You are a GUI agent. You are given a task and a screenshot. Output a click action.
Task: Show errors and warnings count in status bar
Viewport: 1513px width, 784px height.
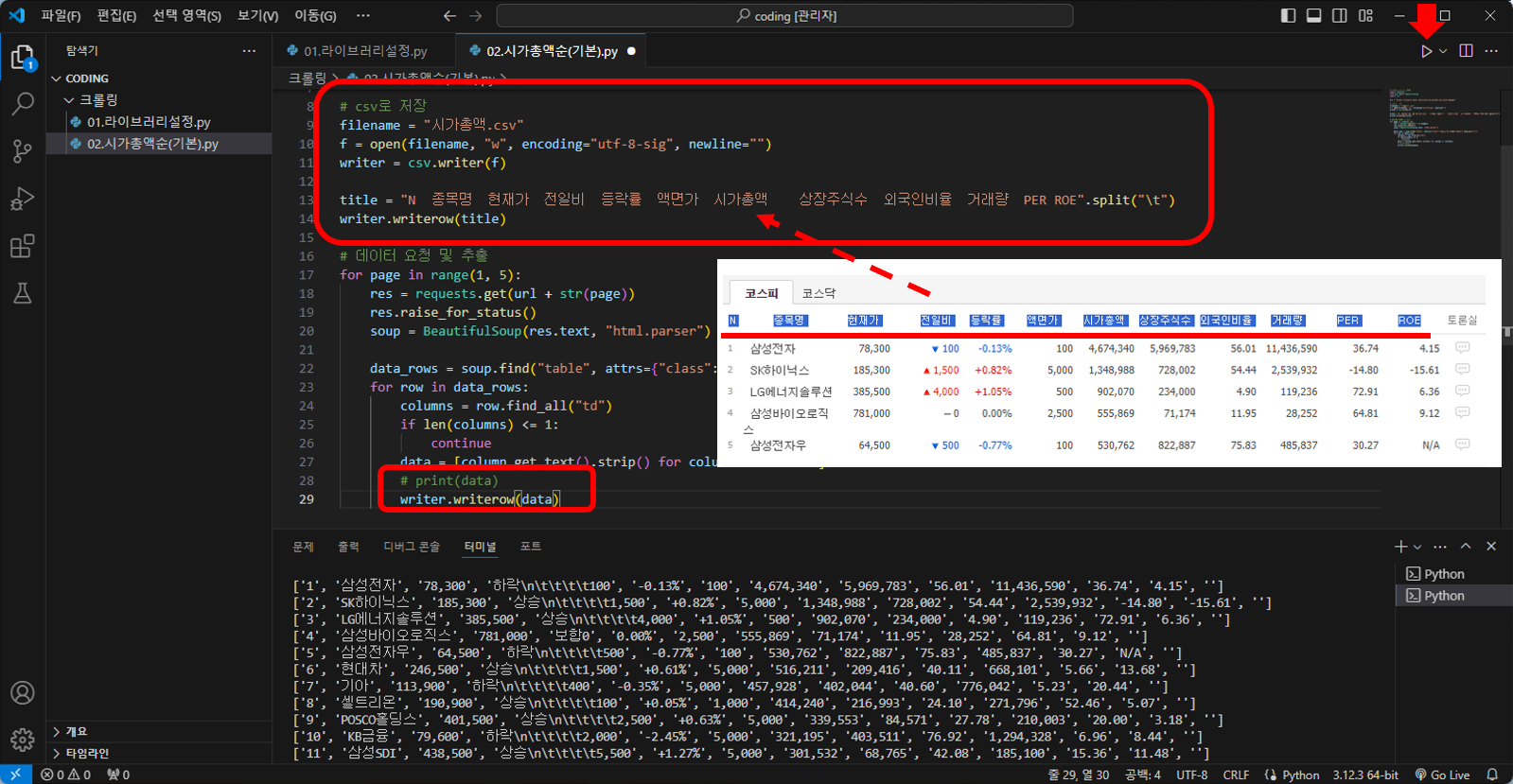(66, 775)
